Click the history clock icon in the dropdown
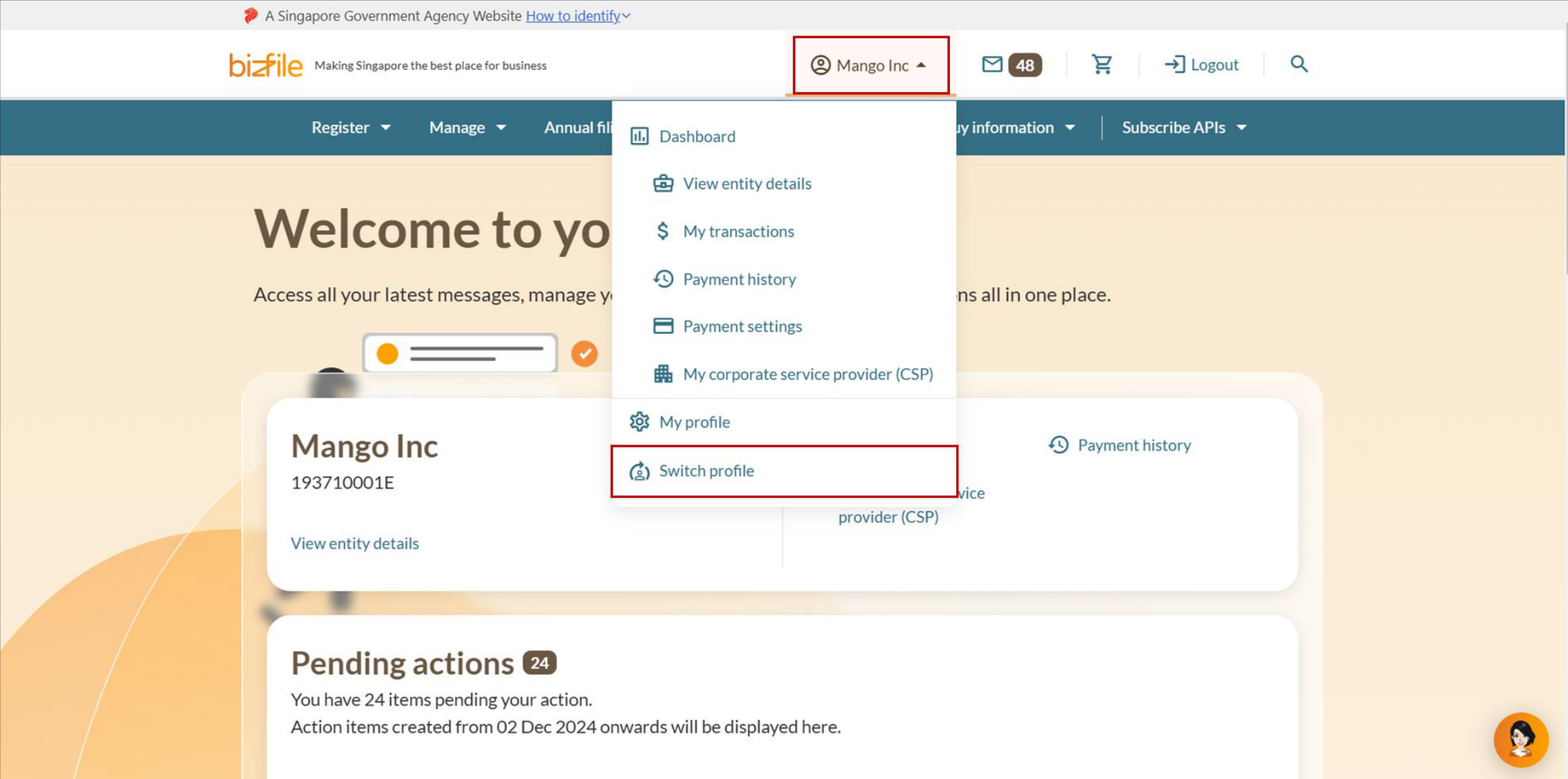Image resolution: width=1568 pixels, height=779 pixels. click(x=663, y=279)
